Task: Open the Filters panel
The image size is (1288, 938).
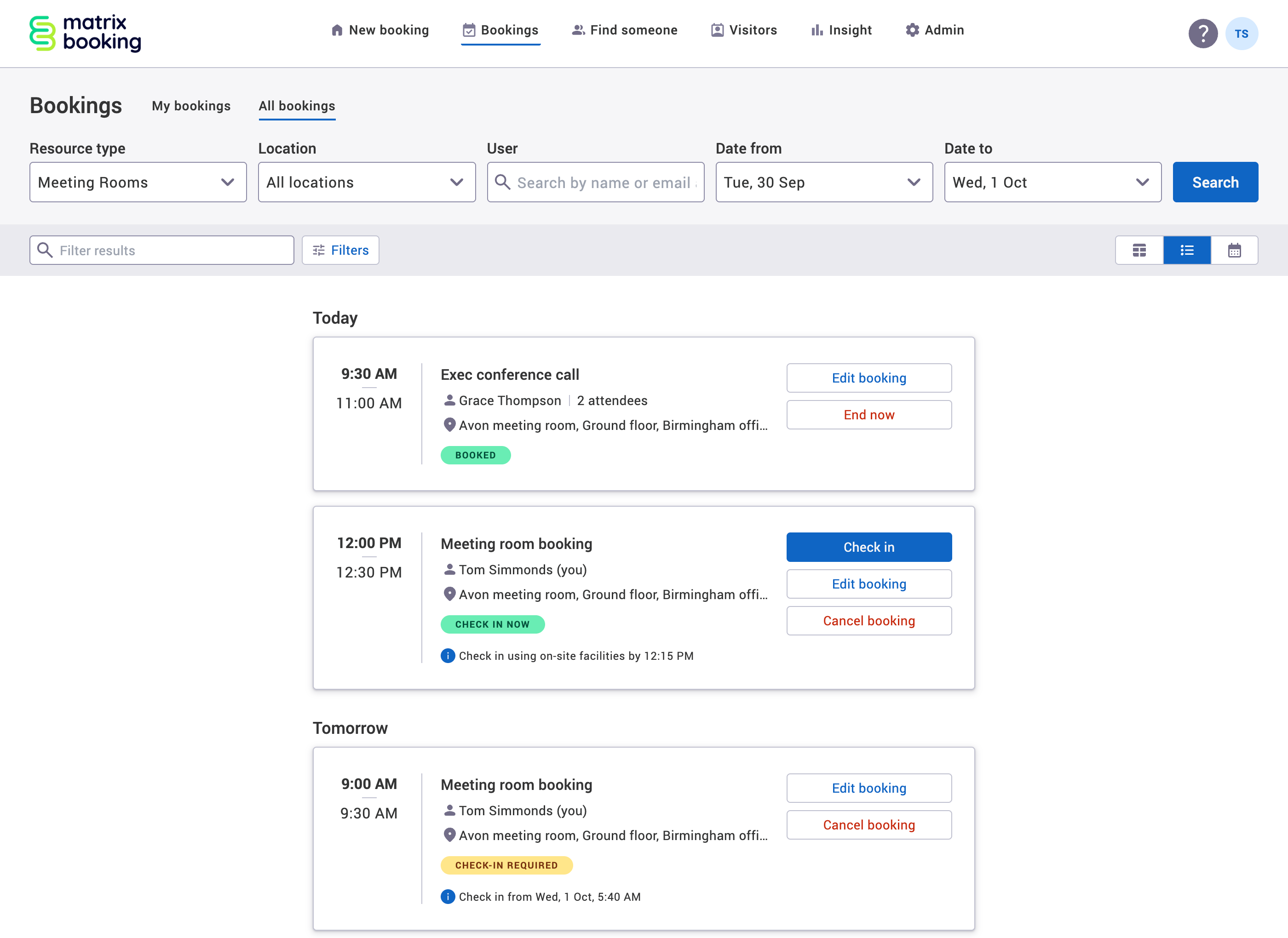Action: pos(339,250)
